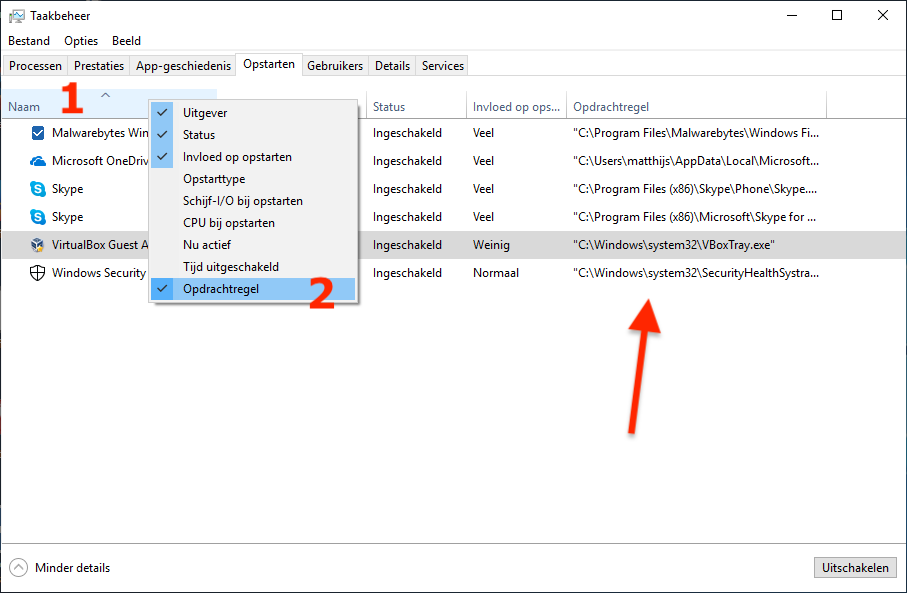The height and width of the screenshot is (593, 907).
Task: Click the Taakbeheer title bar icon
Action: coord(16,15)
